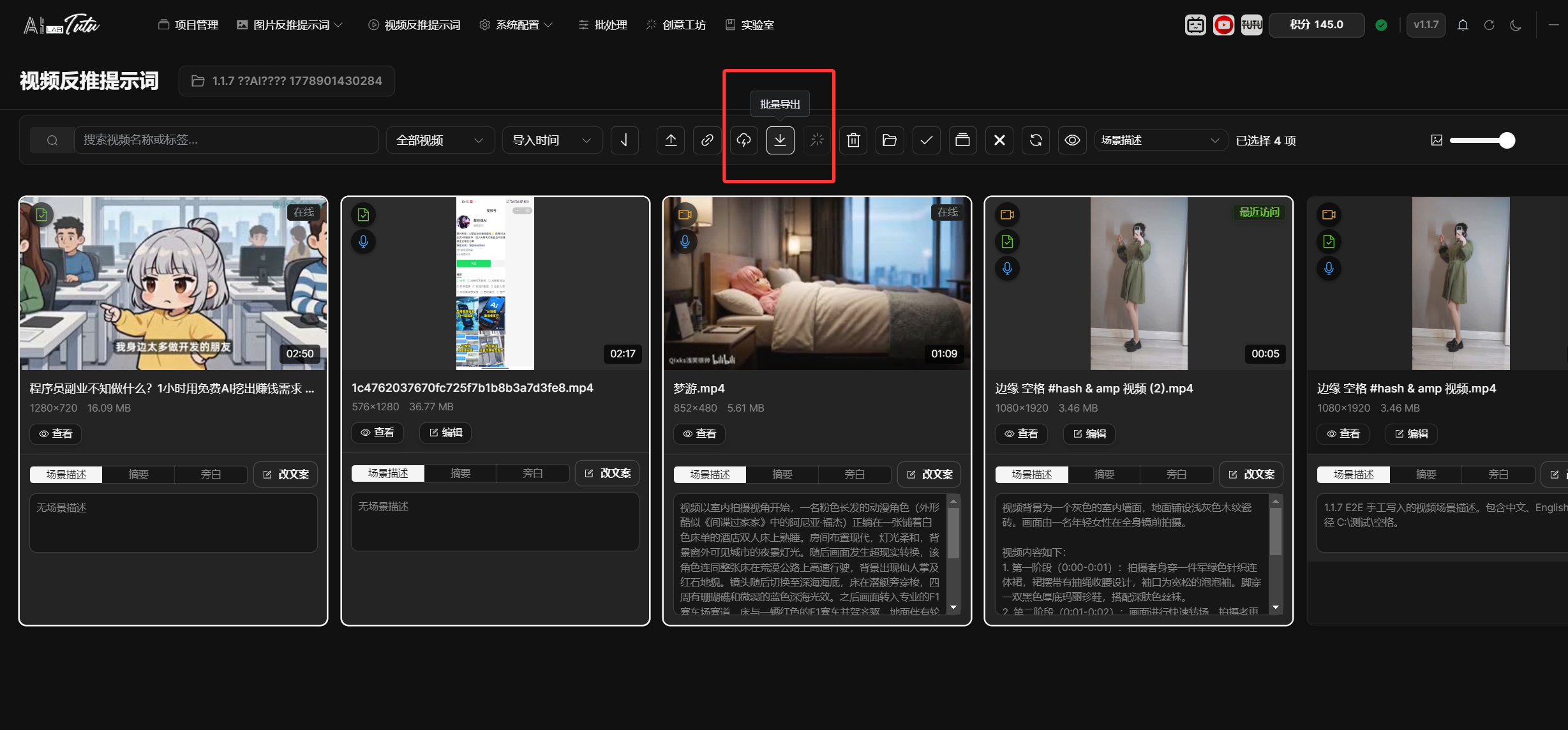Click microphone icon on 梦游.mp4 thumbnail
This screenshot has height=730, width=1568.
[x=685, y=242]
